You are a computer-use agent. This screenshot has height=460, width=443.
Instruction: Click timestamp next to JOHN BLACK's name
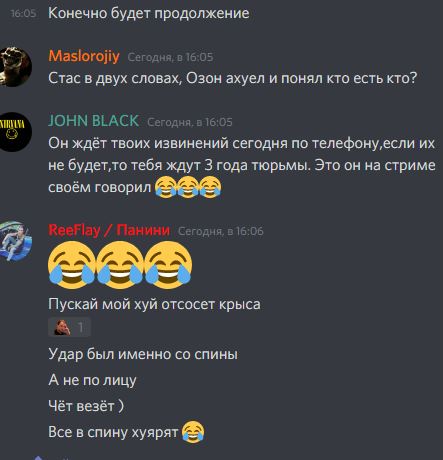[190, 122]
